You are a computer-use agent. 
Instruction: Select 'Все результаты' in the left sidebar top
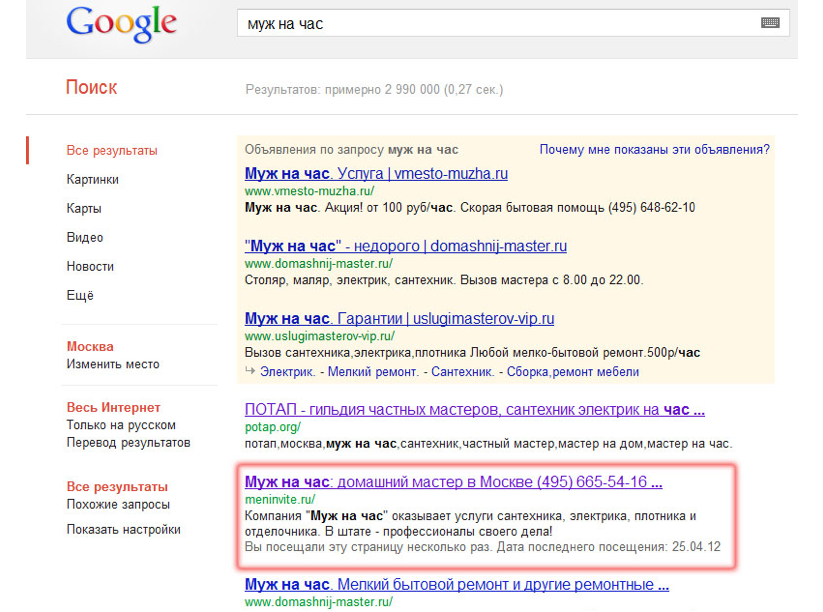[112, 151]
